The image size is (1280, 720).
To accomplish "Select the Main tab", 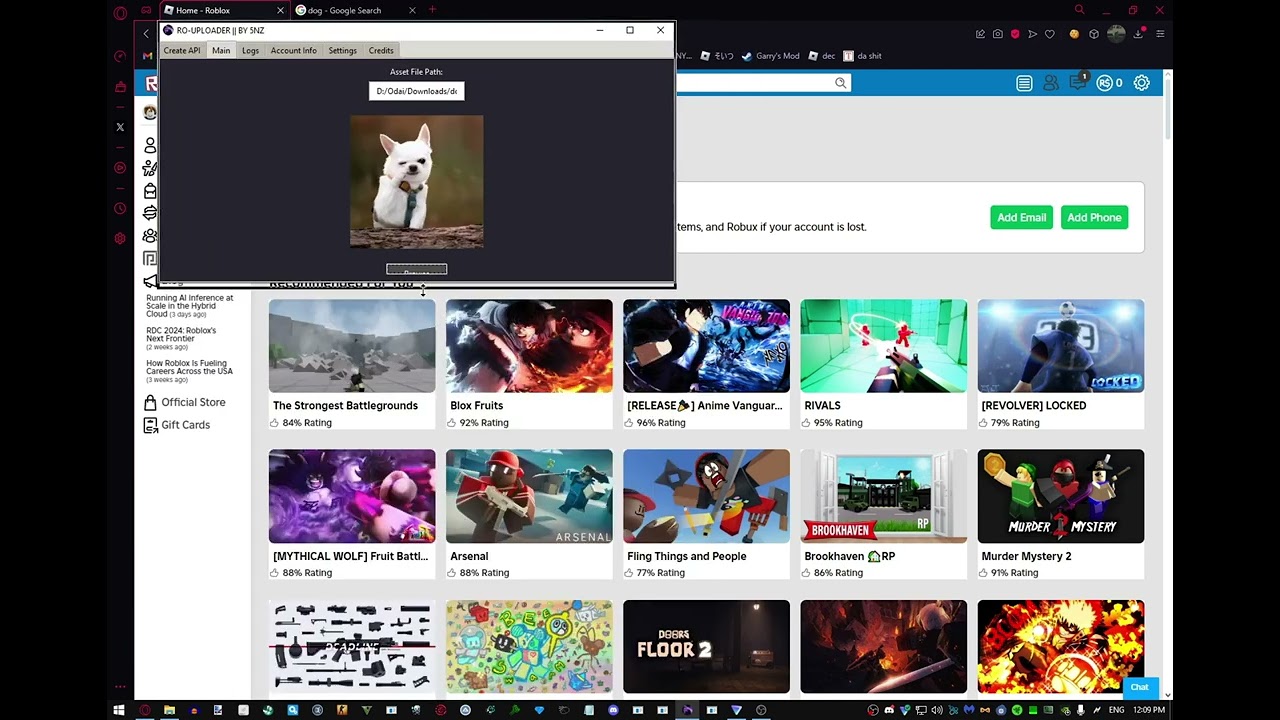I will coord(221,50).
